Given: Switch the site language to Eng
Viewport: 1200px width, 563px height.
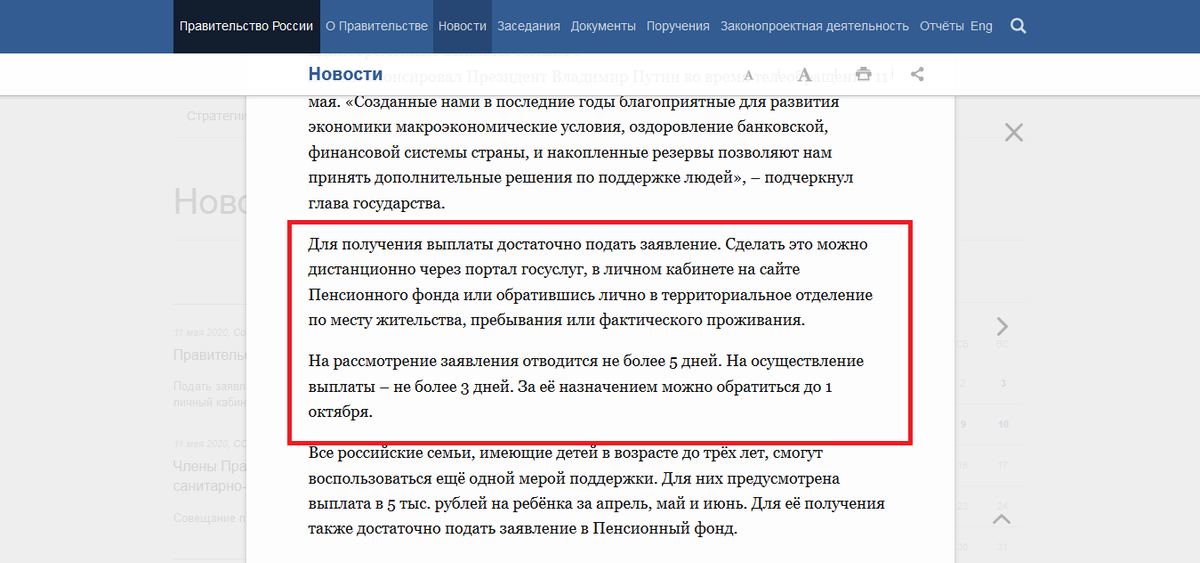Looking at the screenshot, I should (x=981, y=26).
